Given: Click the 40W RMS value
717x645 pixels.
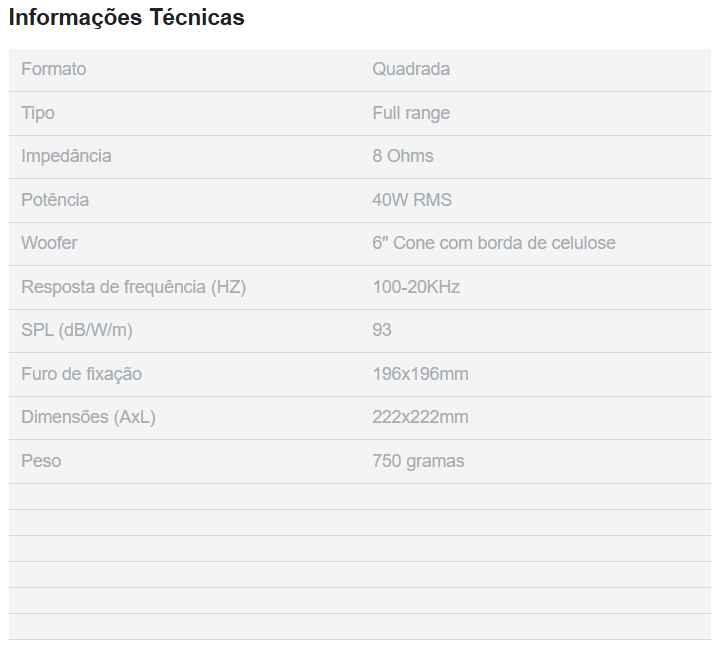Looking at the screenshot, I should tap(412, 200).
